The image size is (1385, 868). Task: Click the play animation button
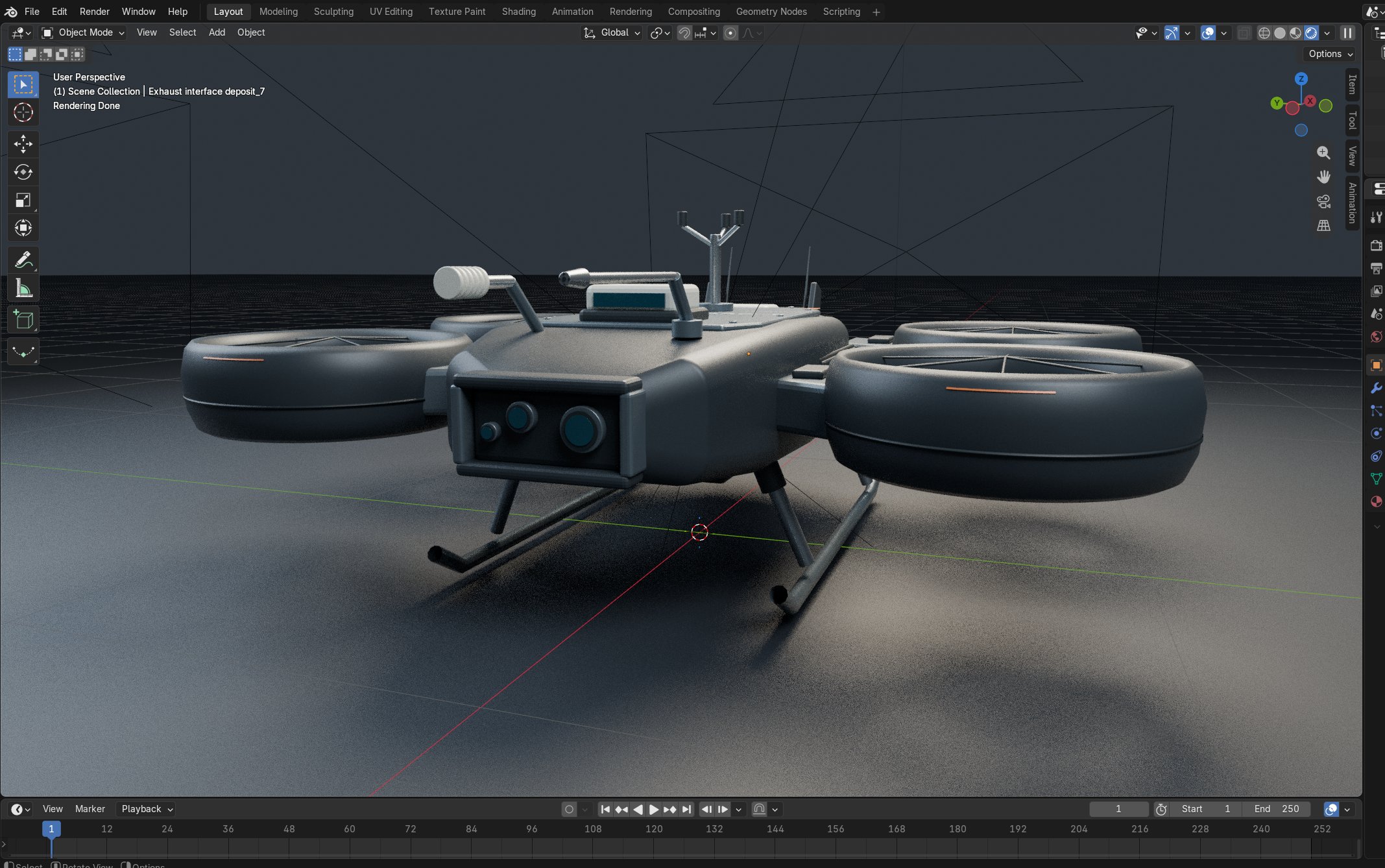point(654,809)
